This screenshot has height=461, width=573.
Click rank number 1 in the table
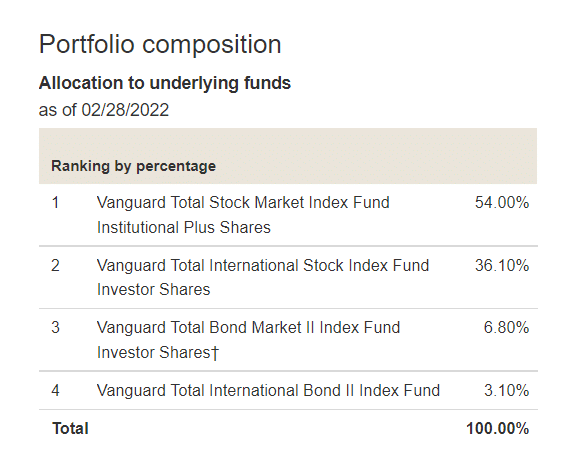coord(55,202)
